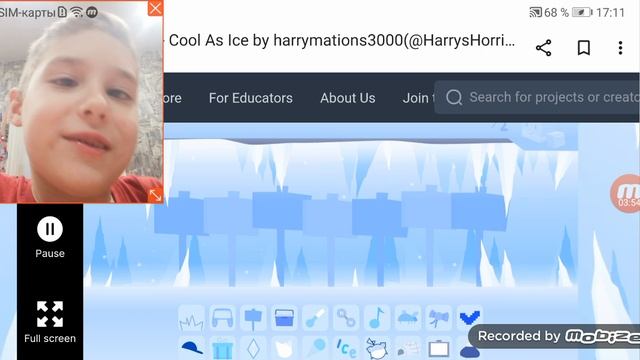The image size is (640, 360).
Task: Select the dark blue blob icon
Action: coord(469,351)
